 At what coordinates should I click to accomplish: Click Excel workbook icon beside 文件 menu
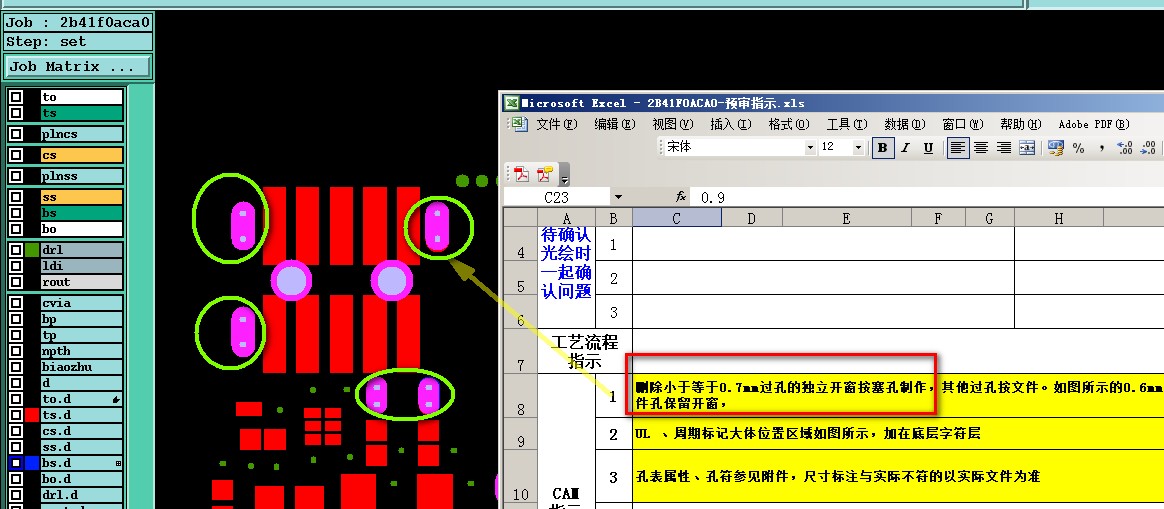tap(521, 125)
